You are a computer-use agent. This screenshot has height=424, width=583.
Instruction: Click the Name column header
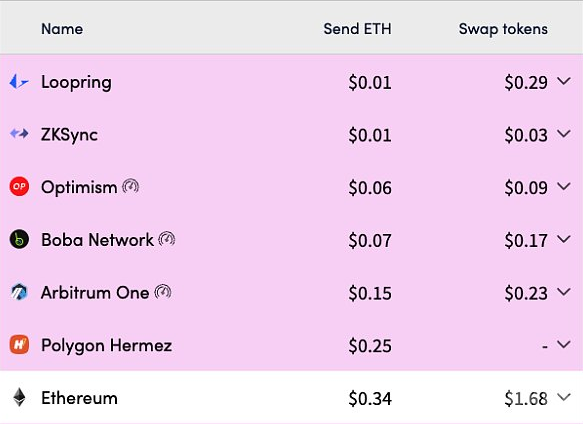[62, 29]
